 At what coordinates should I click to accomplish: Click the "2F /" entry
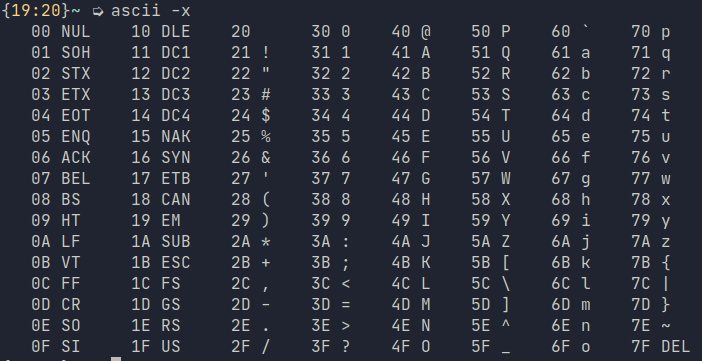tap(251, 347)
